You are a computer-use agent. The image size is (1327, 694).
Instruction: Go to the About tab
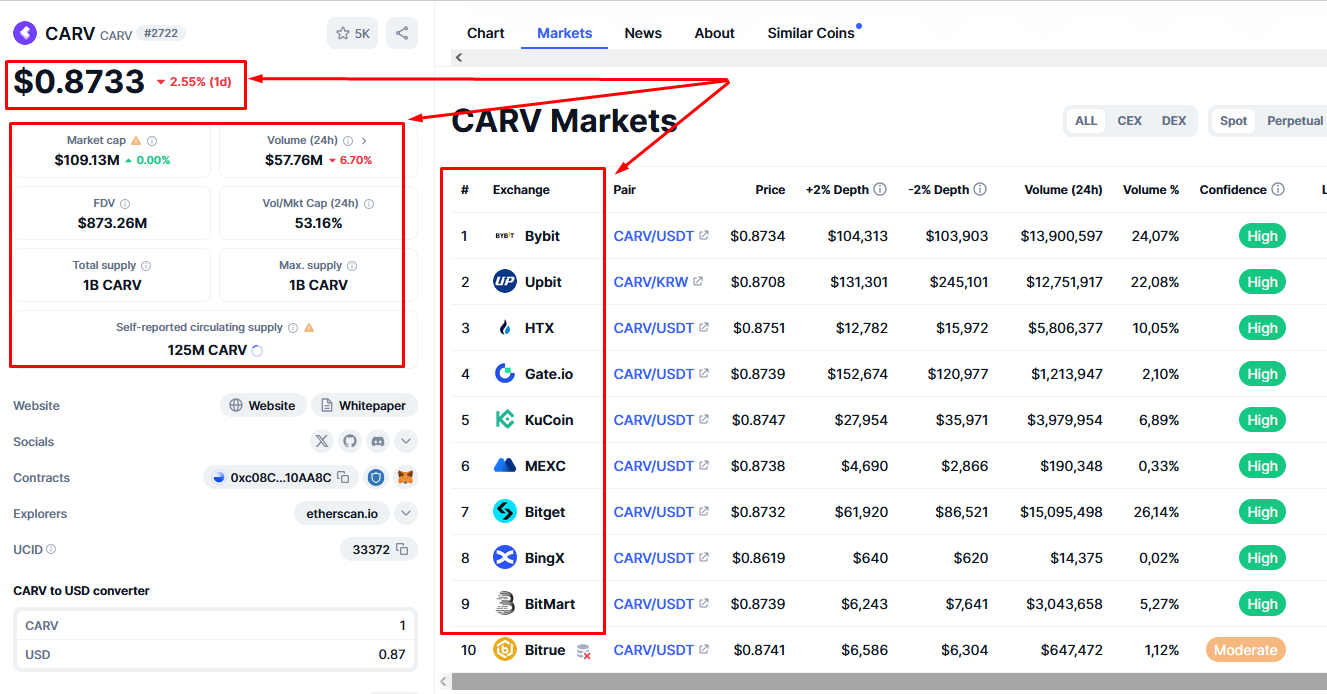pyautogui.click(x=715, y=33)
